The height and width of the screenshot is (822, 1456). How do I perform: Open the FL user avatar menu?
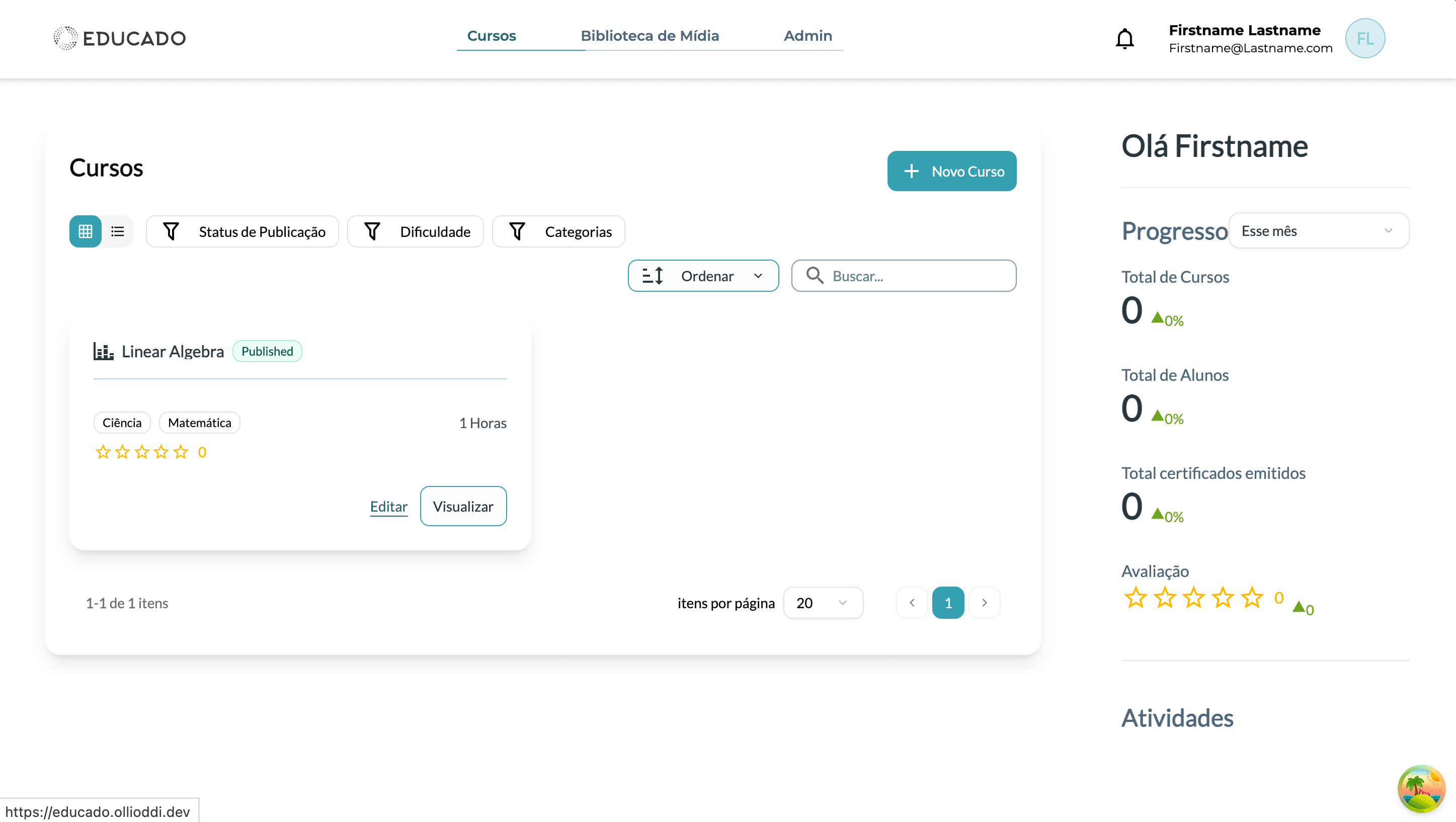tap(1364, 38)
